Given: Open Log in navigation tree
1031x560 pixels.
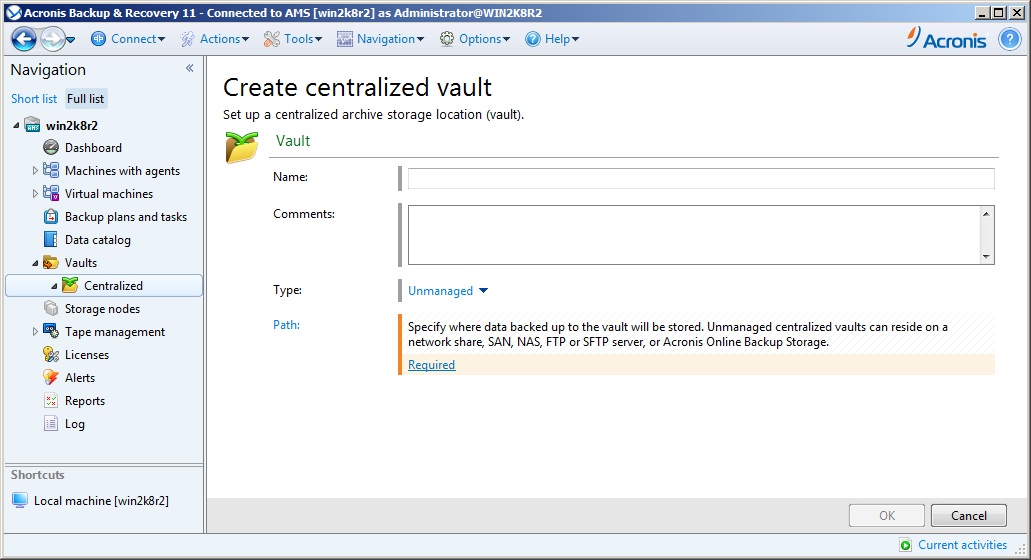Looking at the screenshot, I should [x=74, y=424].
